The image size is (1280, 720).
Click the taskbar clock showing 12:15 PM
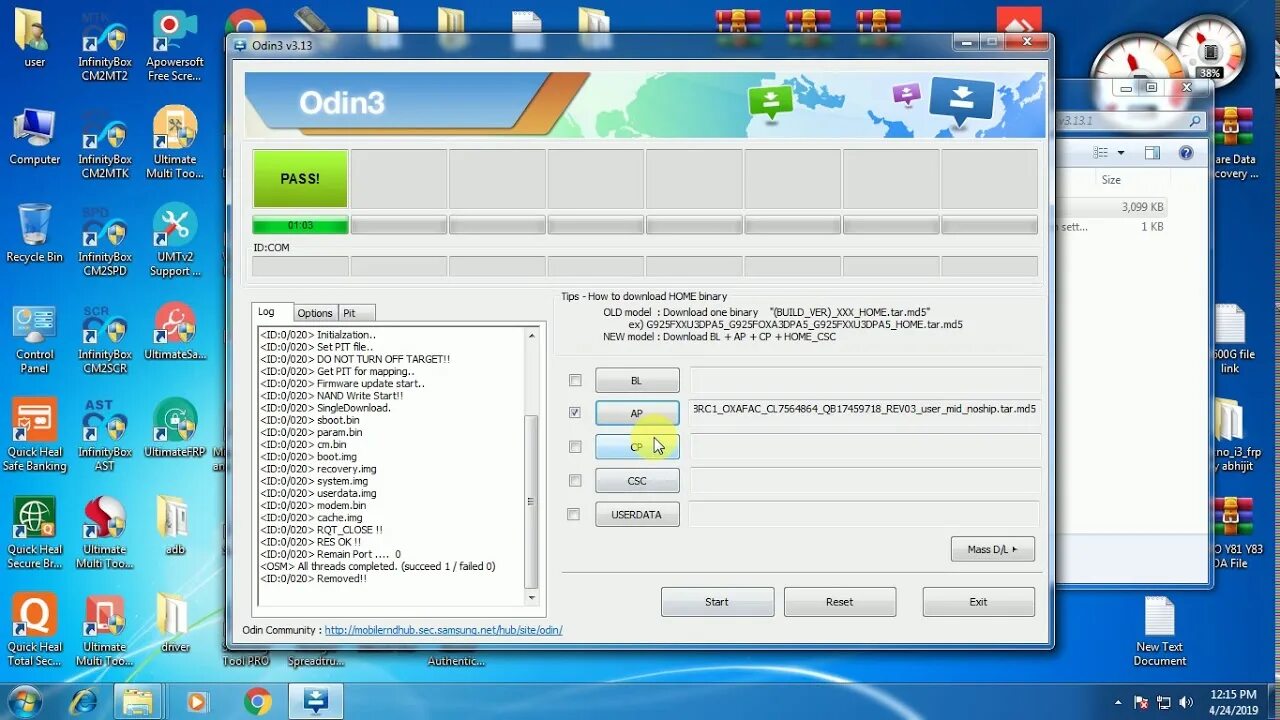point(1233,701)
